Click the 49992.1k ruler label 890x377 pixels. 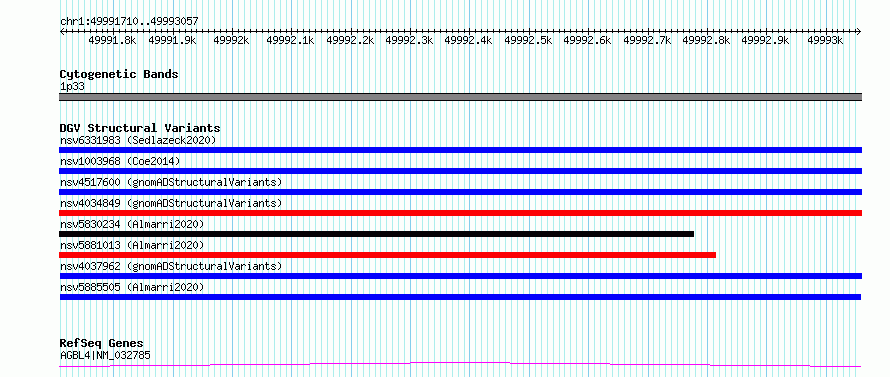(291, 40)
